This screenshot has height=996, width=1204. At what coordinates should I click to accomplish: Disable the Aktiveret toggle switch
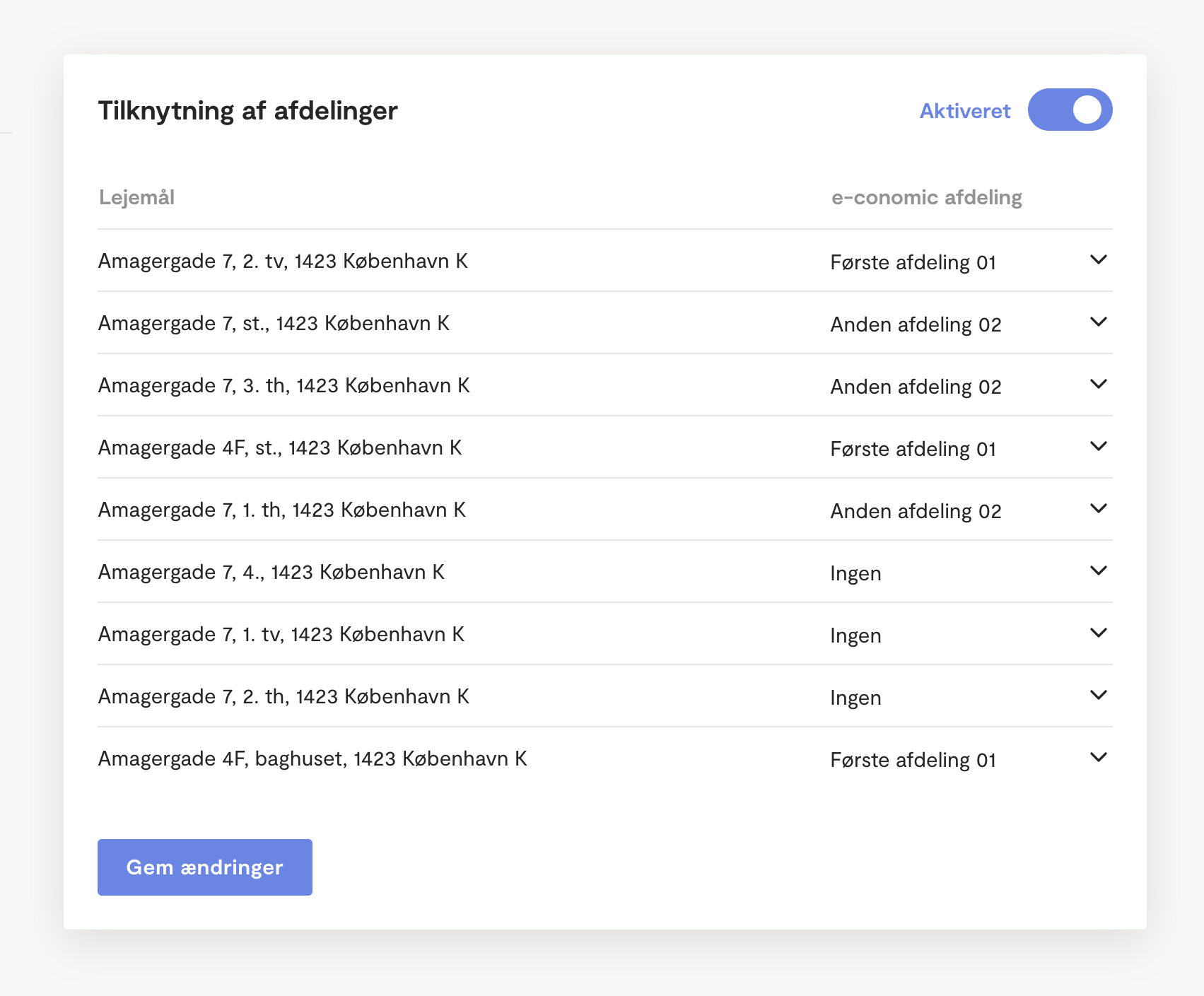pos(1070,110)
